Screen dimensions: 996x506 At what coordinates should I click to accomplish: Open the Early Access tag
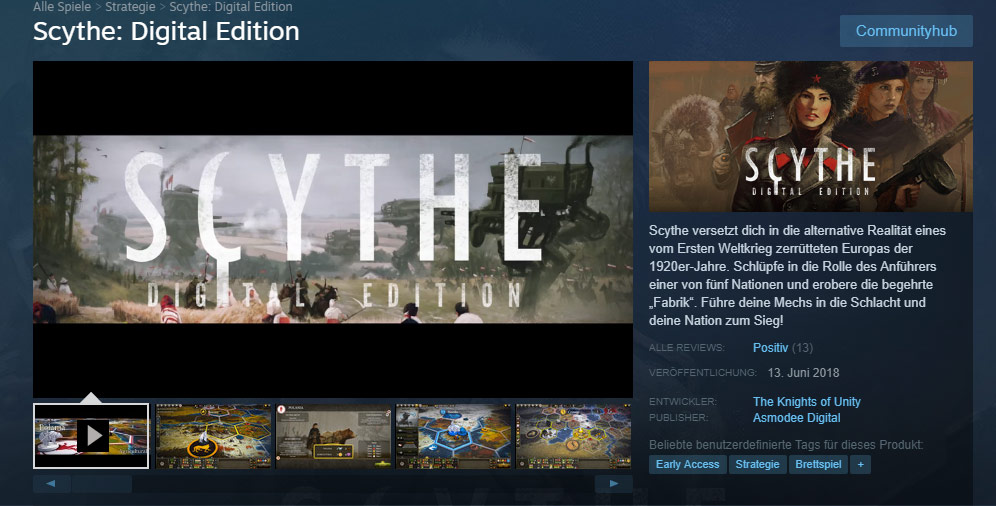[687, 464]
